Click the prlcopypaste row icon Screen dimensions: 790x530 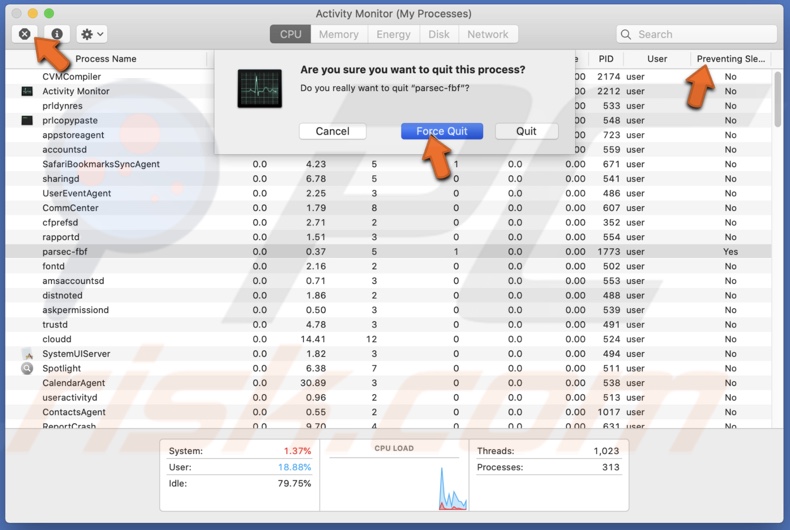point(27,120)
